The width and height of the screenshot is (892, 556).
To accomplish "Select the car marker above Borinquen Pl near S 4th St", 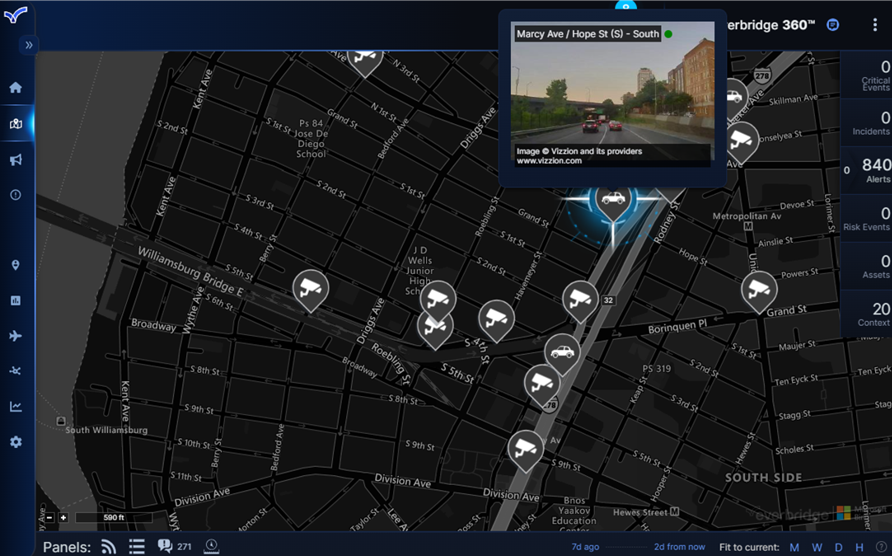I will click(562, 354).
